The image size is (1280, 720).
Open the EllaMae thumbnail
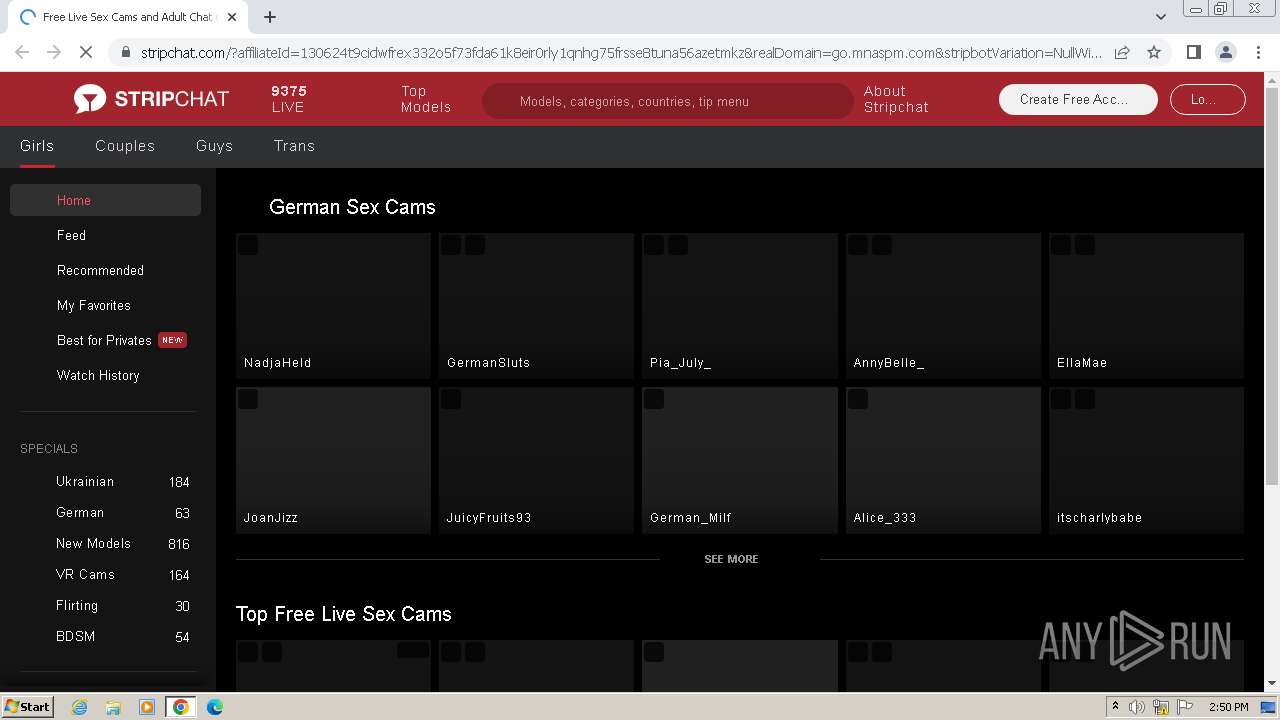pos(1146,306)
